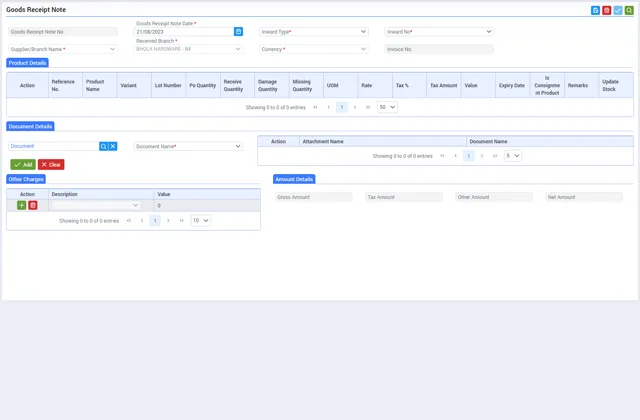The image size is (640, 420).
Task: Add a row with green plus icon
Action: [22, 205]
